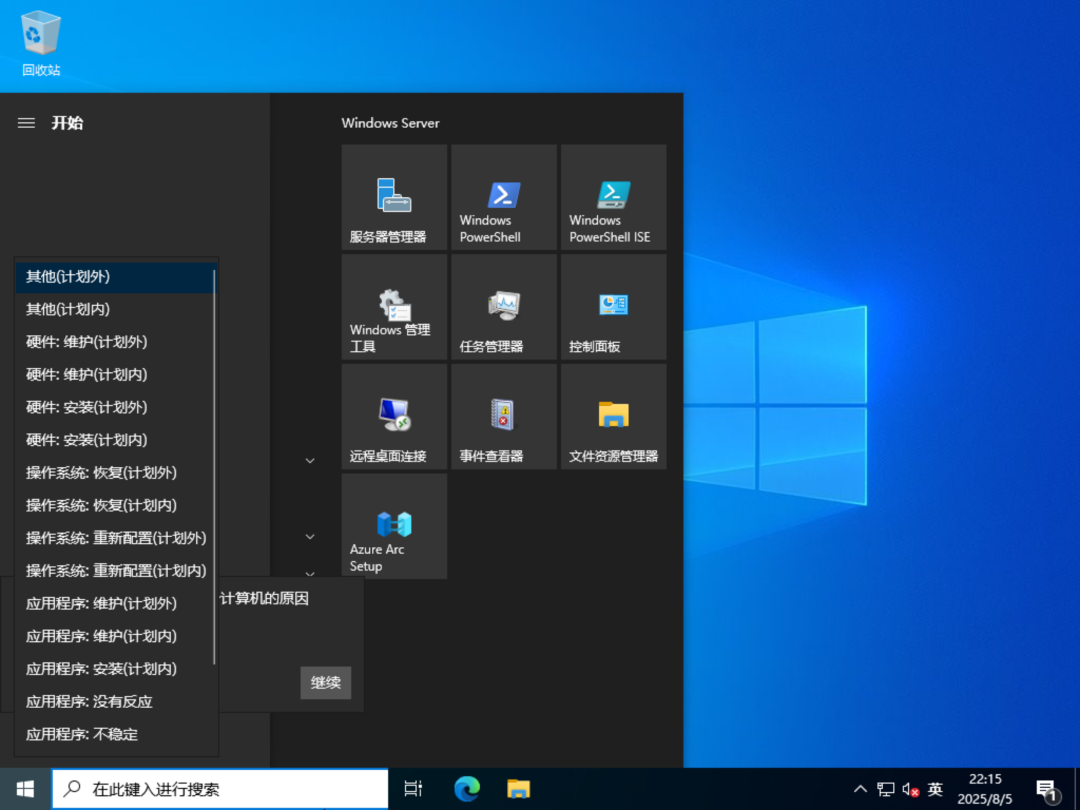Open the Start menu hamburger menu

pos(25,123)
